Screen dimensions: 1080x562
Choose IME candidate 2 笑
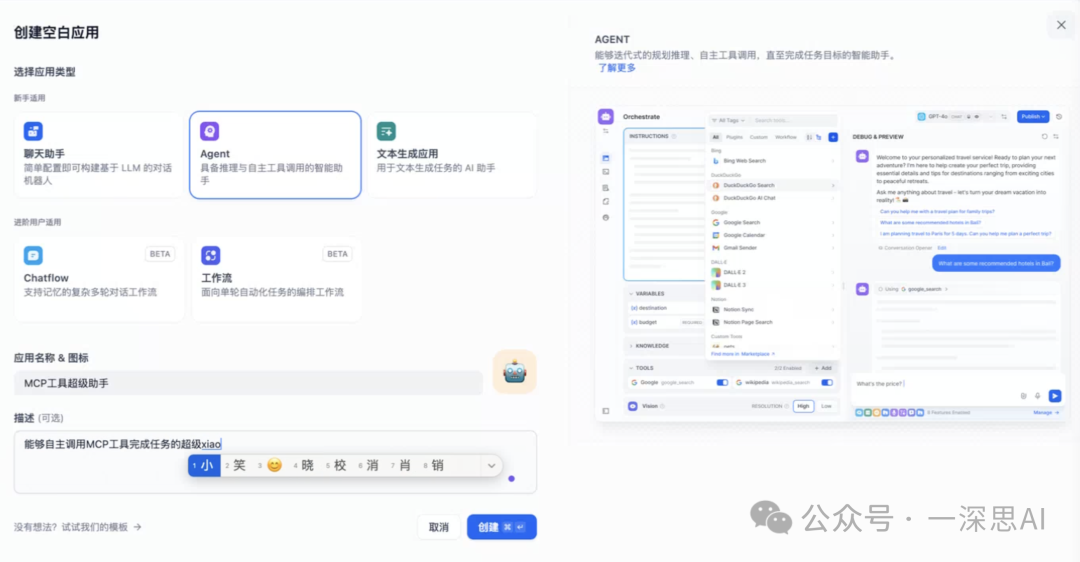click(236, 466)
